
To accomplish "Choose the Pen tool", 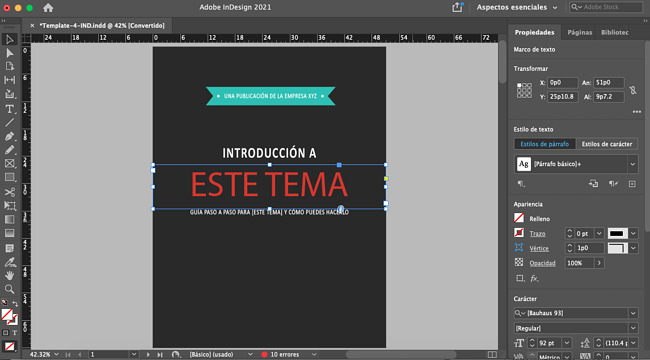I will pyautogui.click(x=9, y=136).
